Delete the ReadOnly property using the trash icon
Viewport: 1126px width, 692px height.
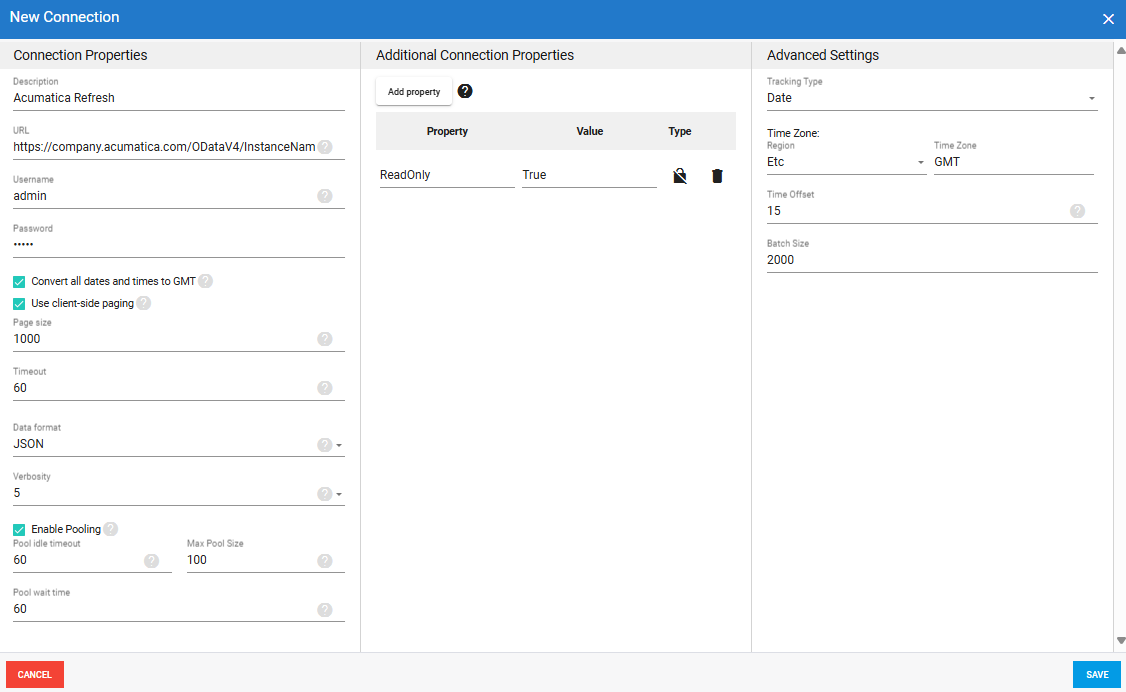click(717, 175)
